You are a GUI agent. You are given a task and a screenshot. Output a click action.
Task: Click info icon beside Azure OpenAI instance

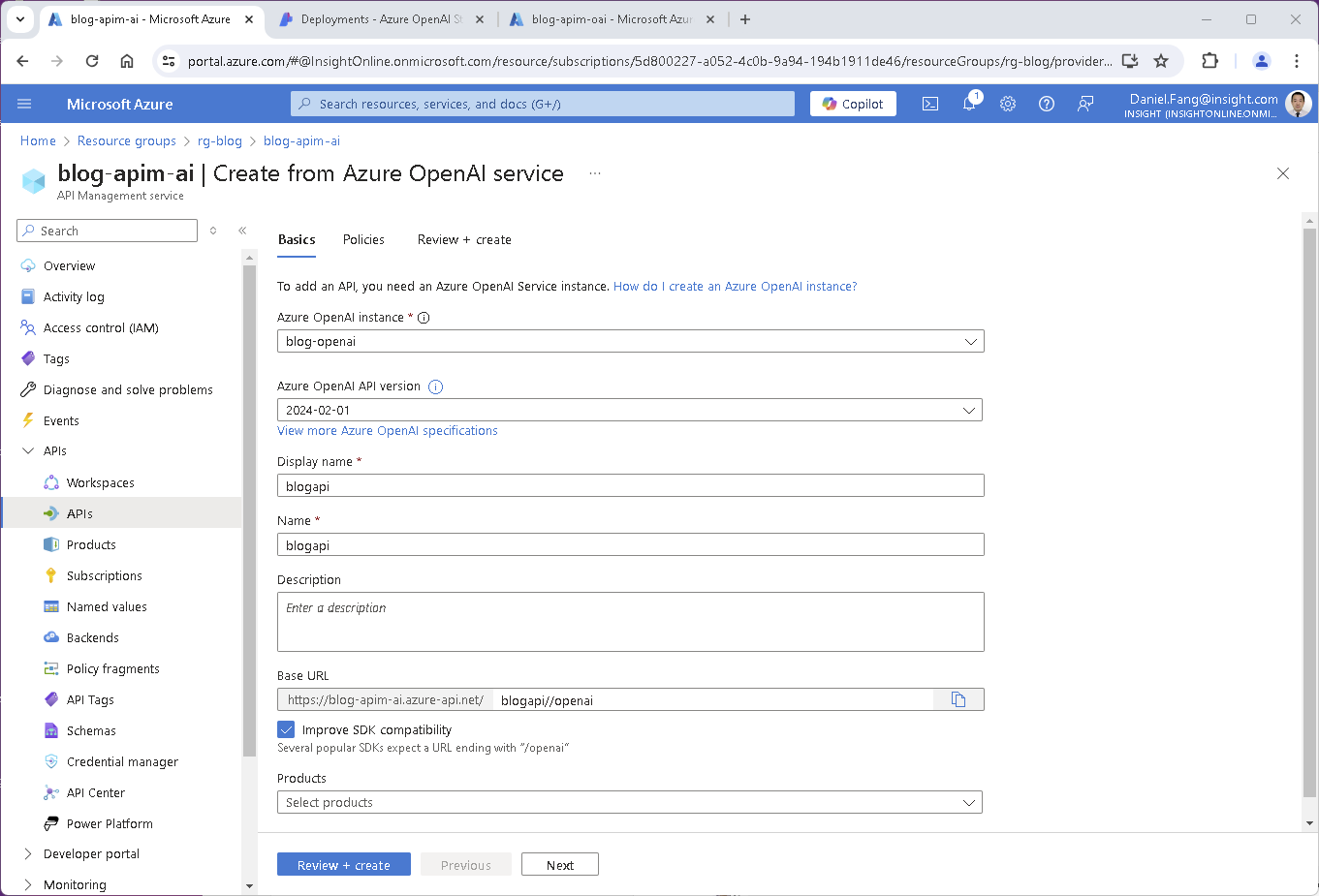(x=424, y=318)
